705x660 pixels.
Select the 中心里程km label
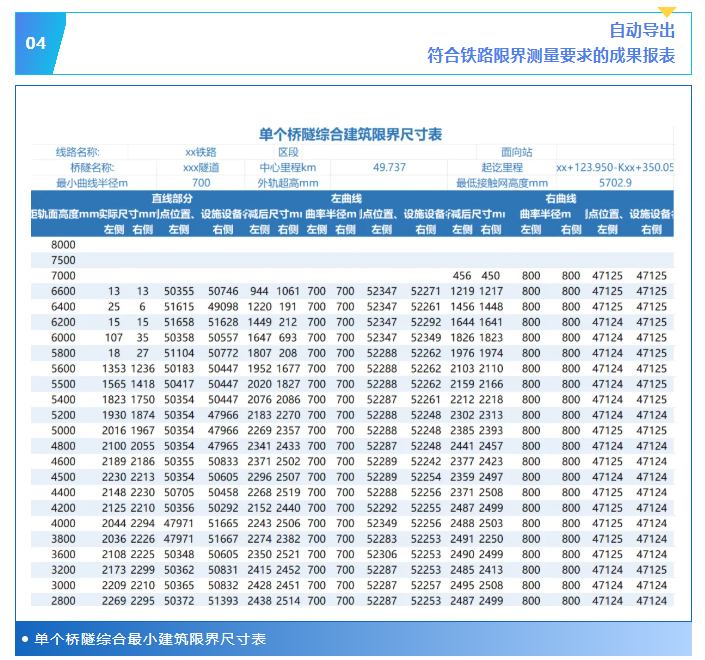pyautogui.click(x=288, y=168)
